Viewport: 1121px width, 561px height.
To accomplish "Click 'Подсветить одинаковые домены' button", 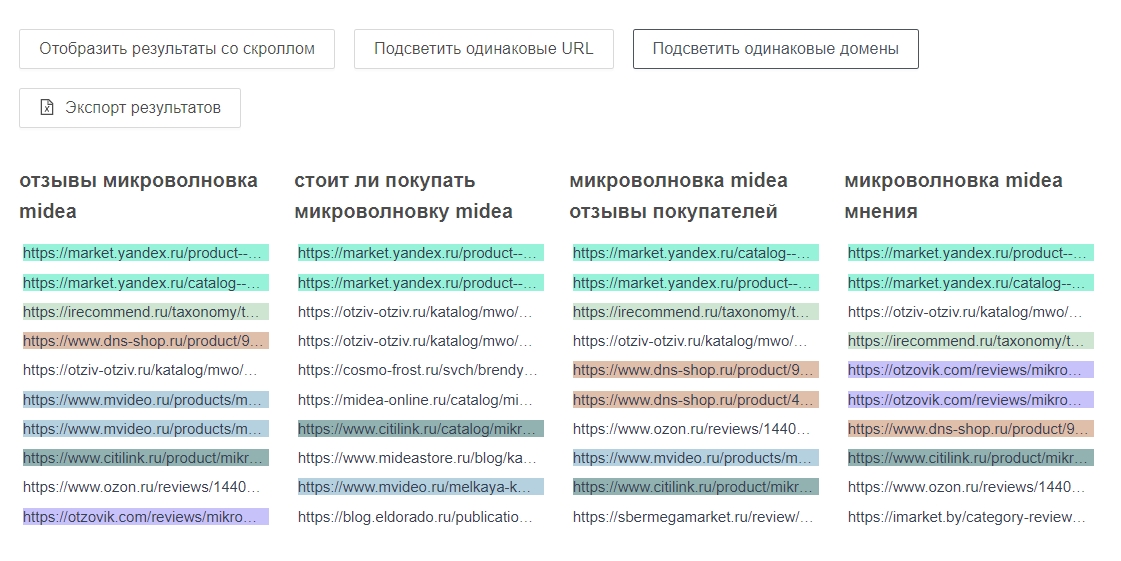I will coord(775,49).
